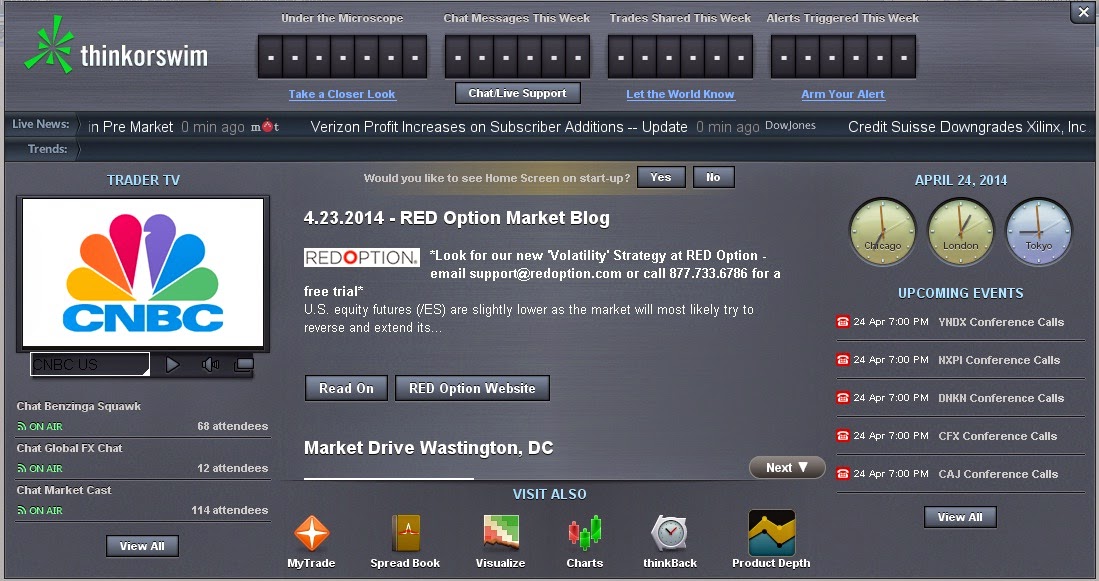The height and width of the screenshot is (581, 1099).
Task: Open the Charts icon
Action: pos(585,533)
